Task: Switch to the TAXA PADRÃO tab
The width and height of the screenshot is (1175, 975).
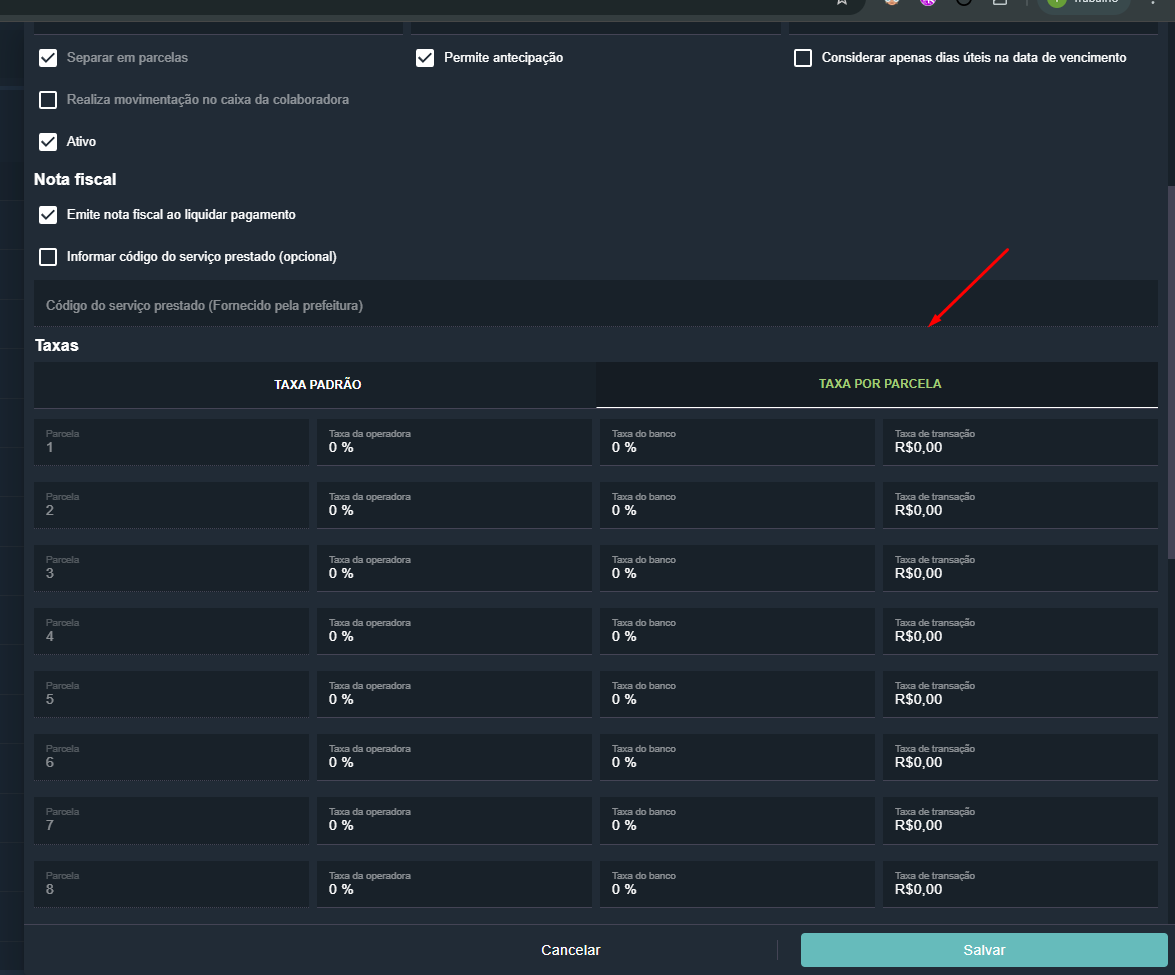Action: [x=315, y=384]
